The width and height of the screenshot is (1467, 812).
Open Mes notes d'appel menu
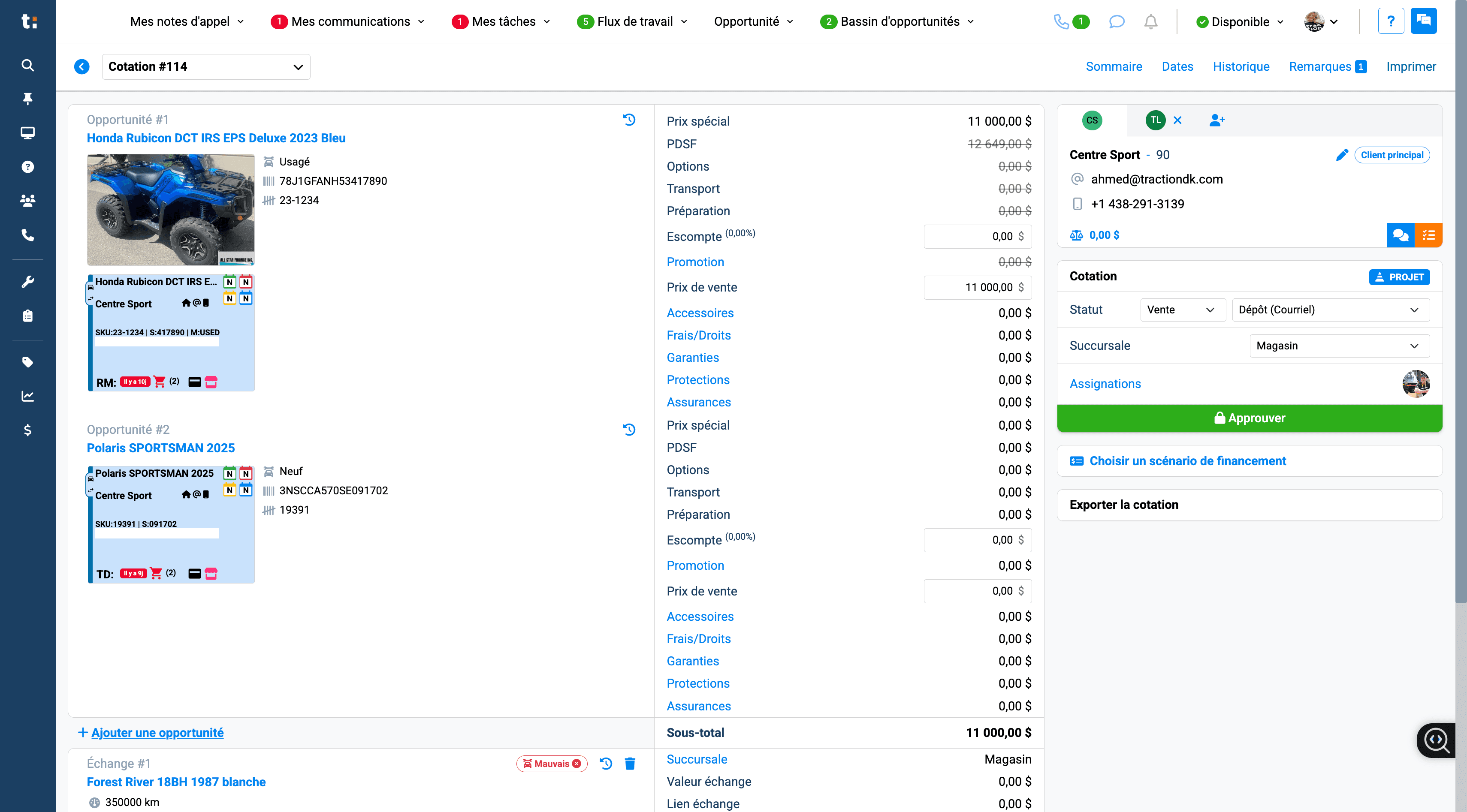pyautogui.click(x=187, y=21)
